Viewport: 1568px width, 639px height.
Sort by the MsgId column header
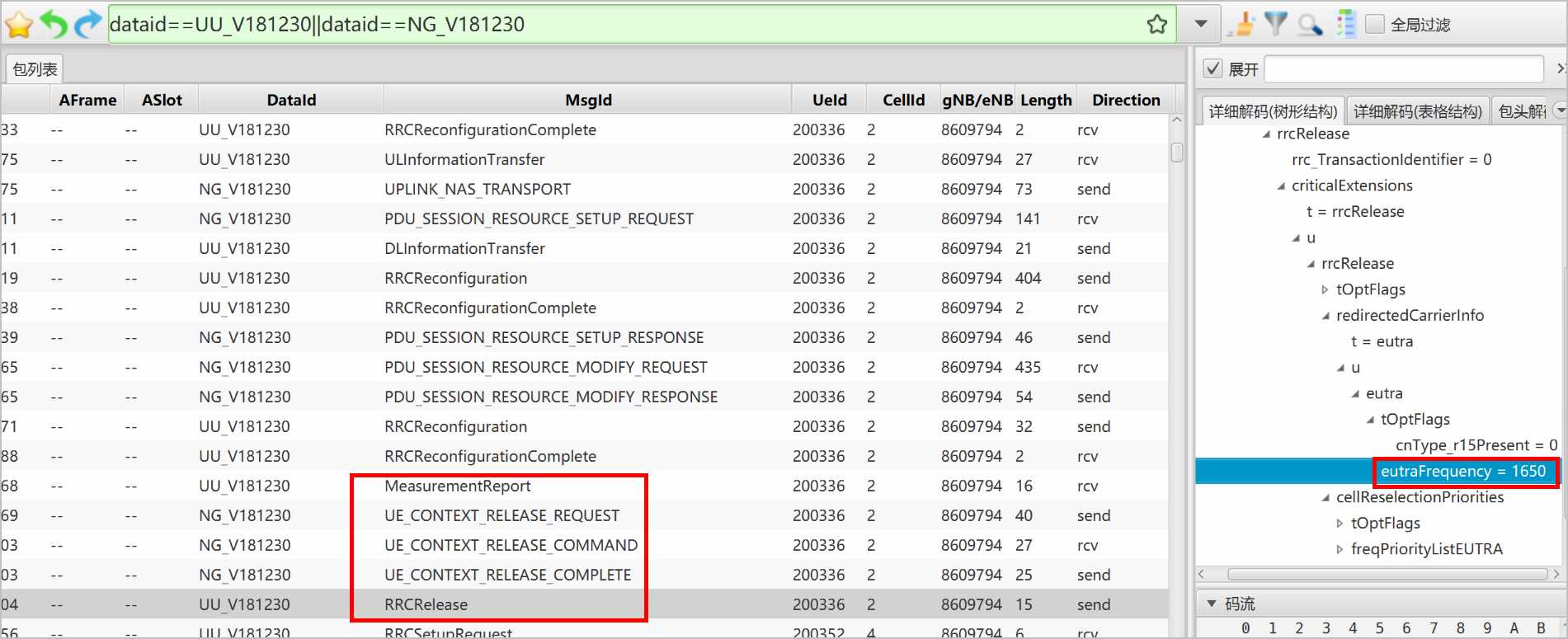pos(587,100)
